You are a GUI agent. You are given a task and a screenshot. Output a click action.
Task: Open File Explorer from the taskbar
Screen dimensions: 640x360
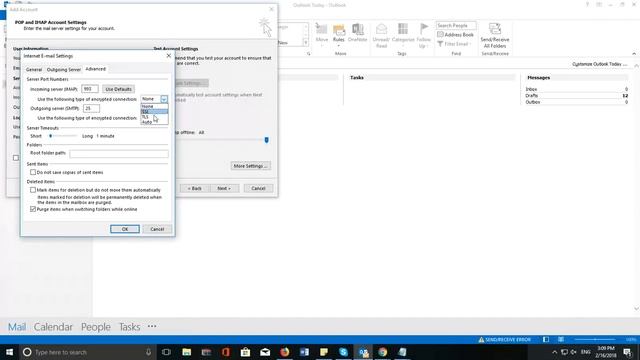tap(187, 352)
